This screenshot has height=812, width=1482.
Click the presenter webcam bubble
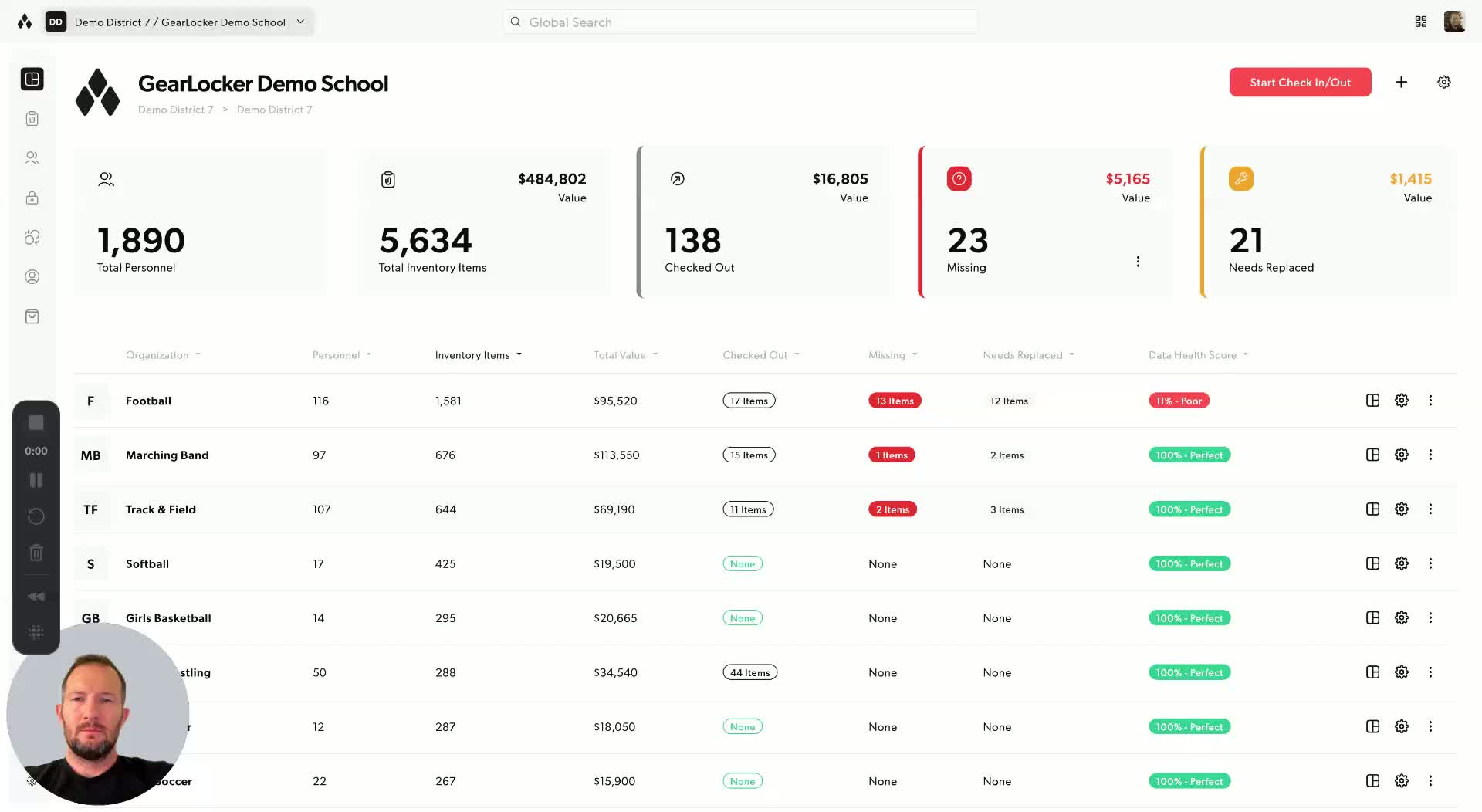pyautogui.click(x=97, y=714)
